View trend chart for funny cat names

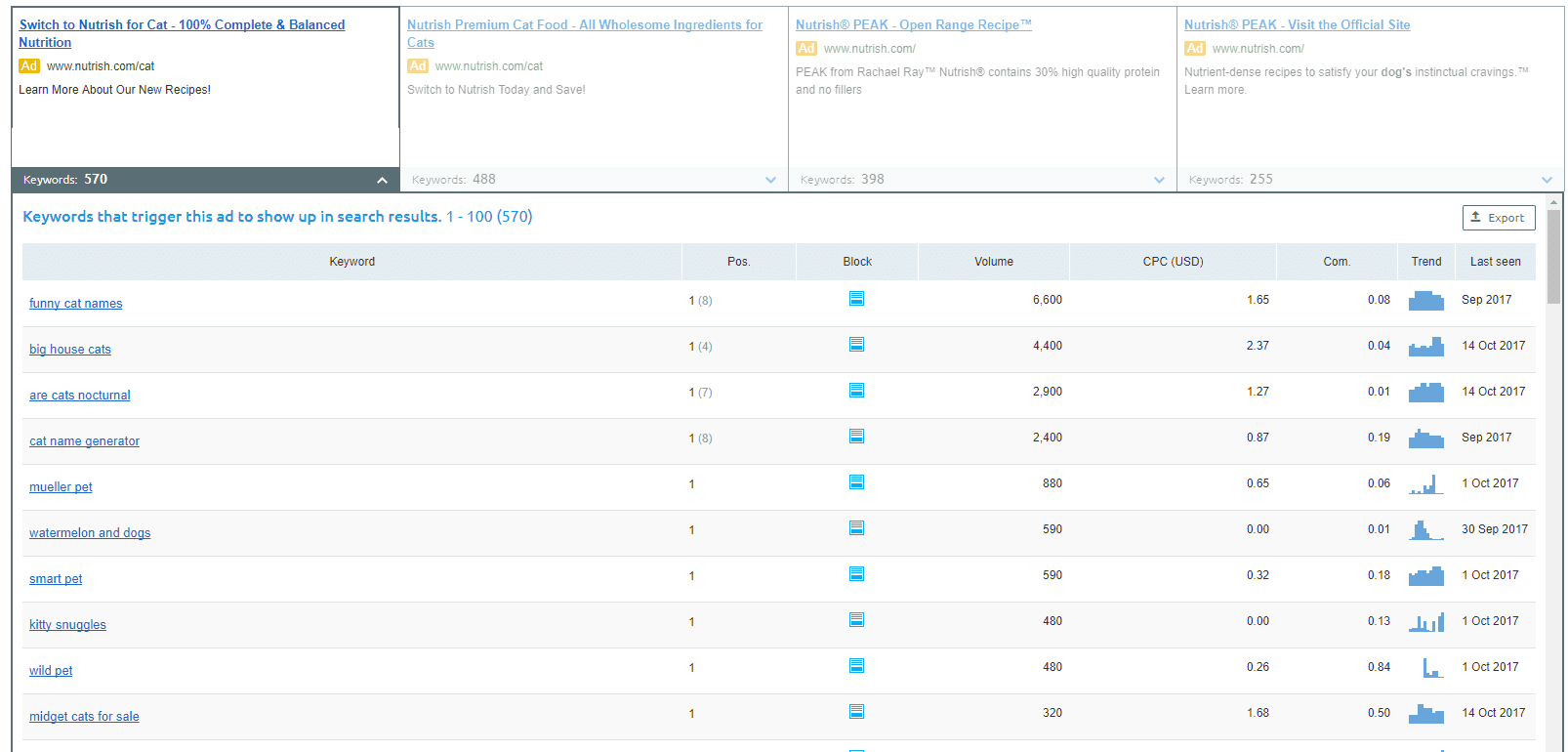tap(1426, 301)
